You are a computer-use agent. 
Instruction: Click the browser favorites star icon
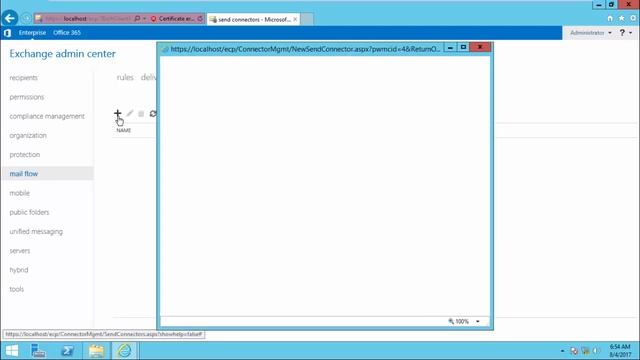pyautogui.click(x=621, y=18)
